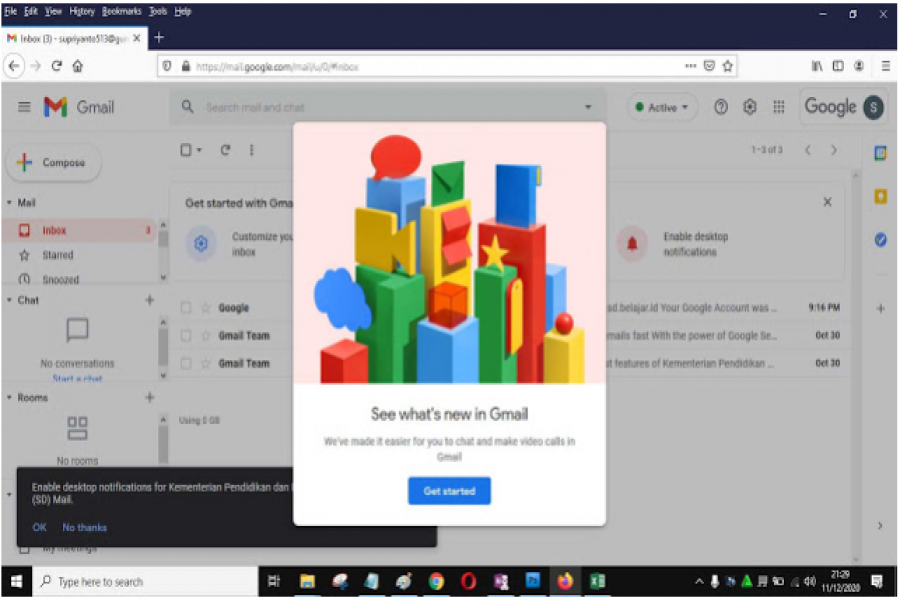Open the Active status dropdown
This screenshot has height=600, width=900.
point(662,107)
